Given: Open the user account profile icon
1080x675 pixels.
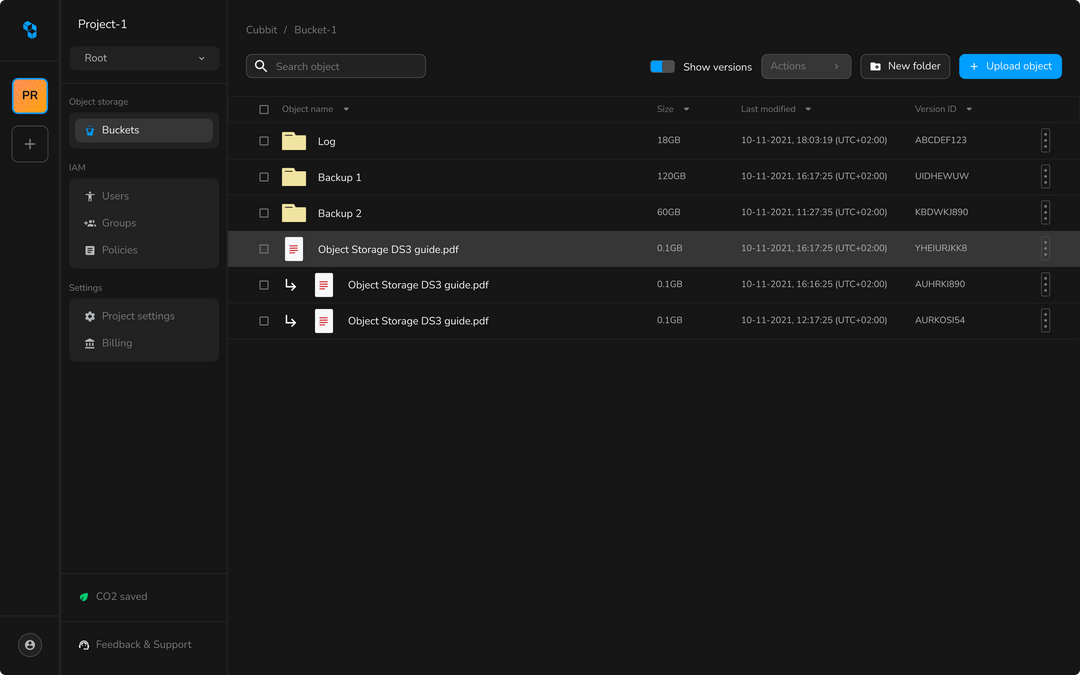Looking at the screenshot, I should tap(30, 645).
